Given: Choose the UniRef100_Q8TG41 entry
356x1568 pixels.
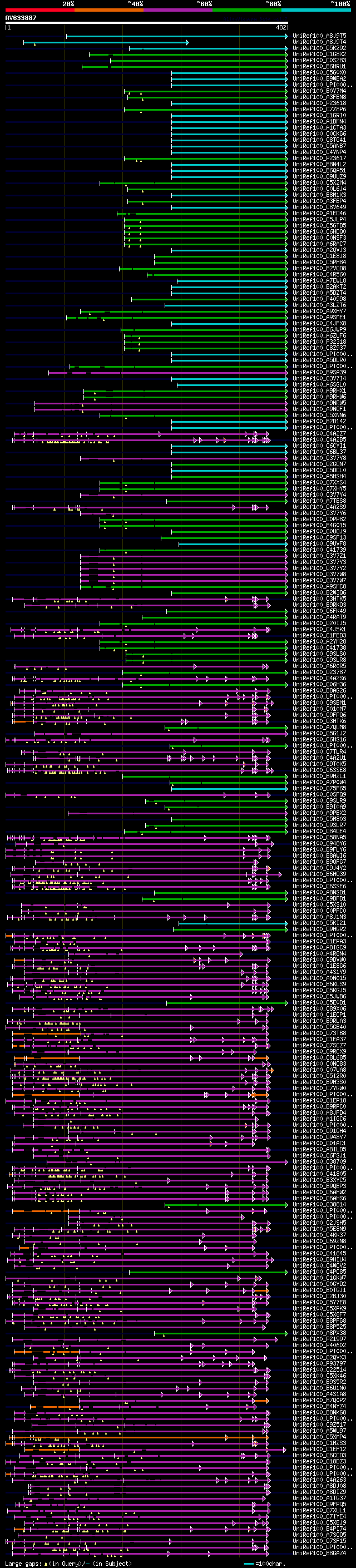Looking at the screenshot, I should [319, 140].
